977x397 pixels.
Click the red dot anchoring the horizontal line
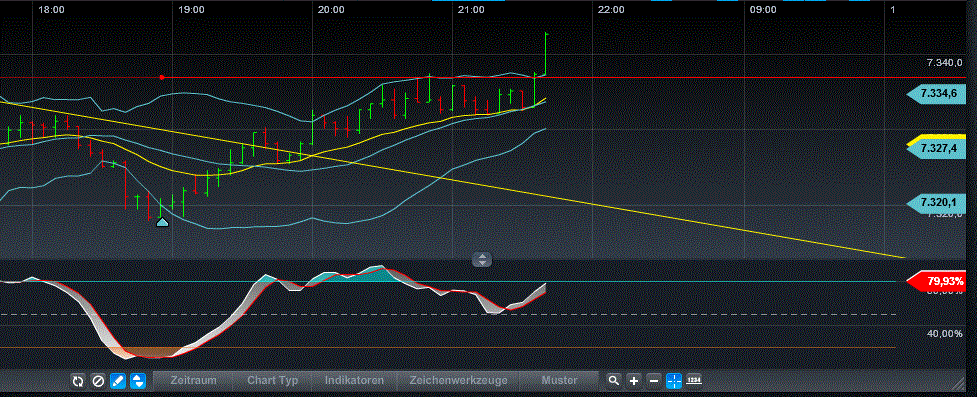coord(162,77)
